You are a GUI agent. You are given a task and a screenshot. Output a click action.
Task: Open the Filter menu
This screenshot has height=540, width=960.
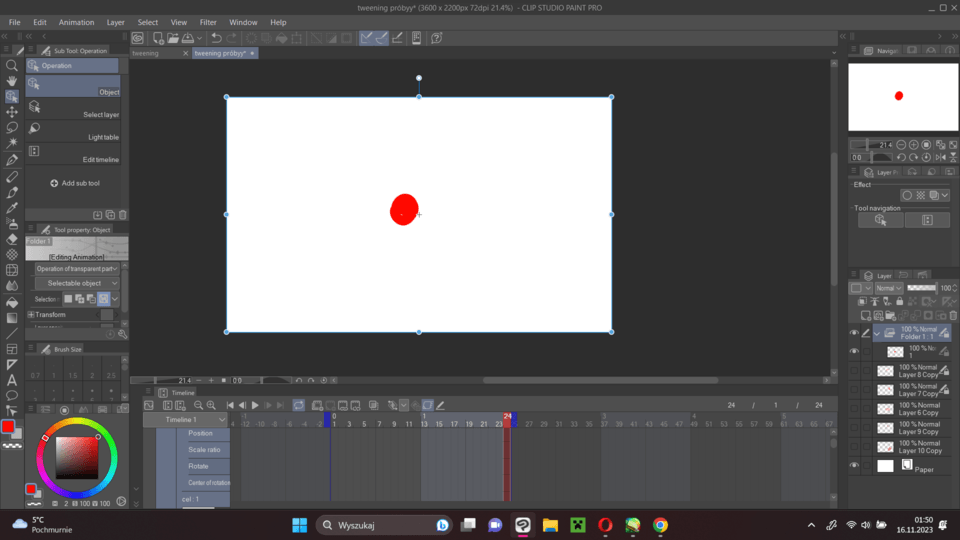tap(208, 22)
